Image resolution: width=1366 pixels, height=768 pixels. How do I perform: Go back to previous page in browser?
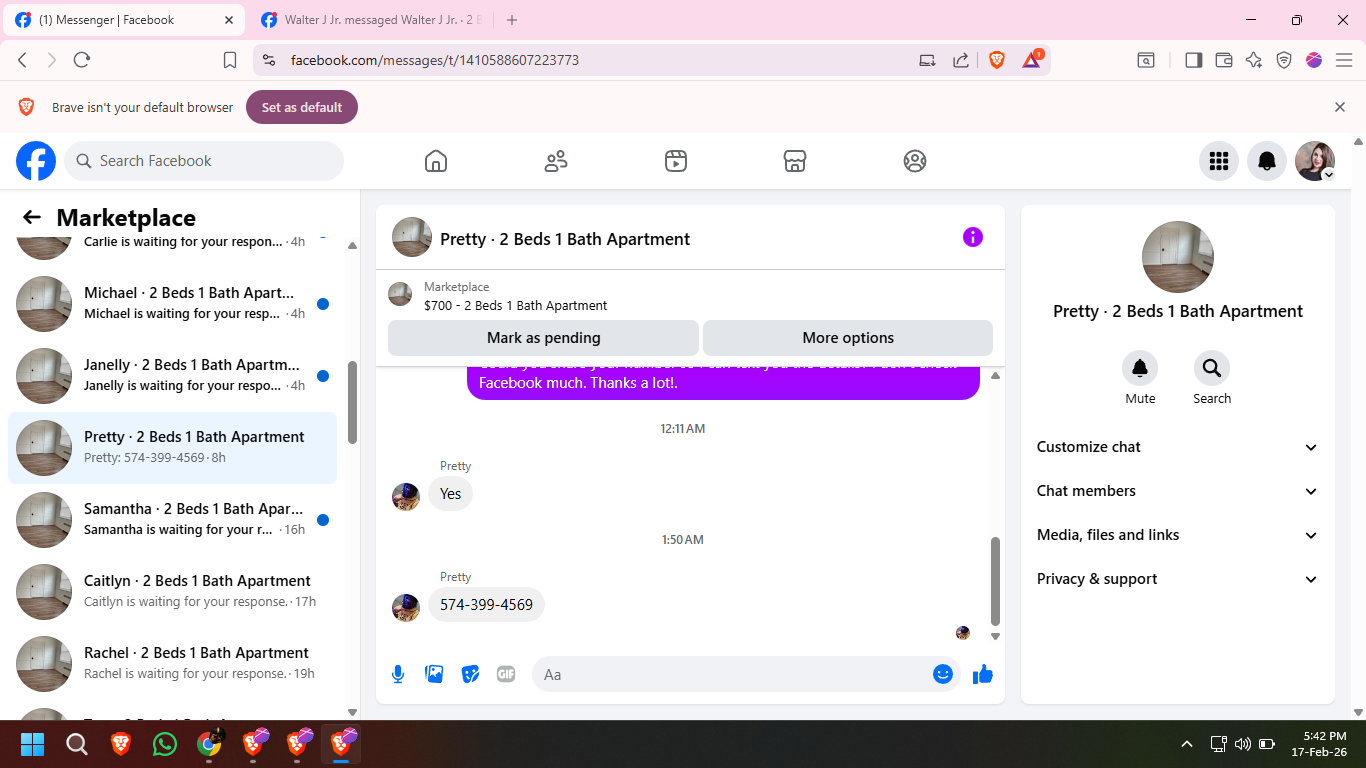coord(23,60)
